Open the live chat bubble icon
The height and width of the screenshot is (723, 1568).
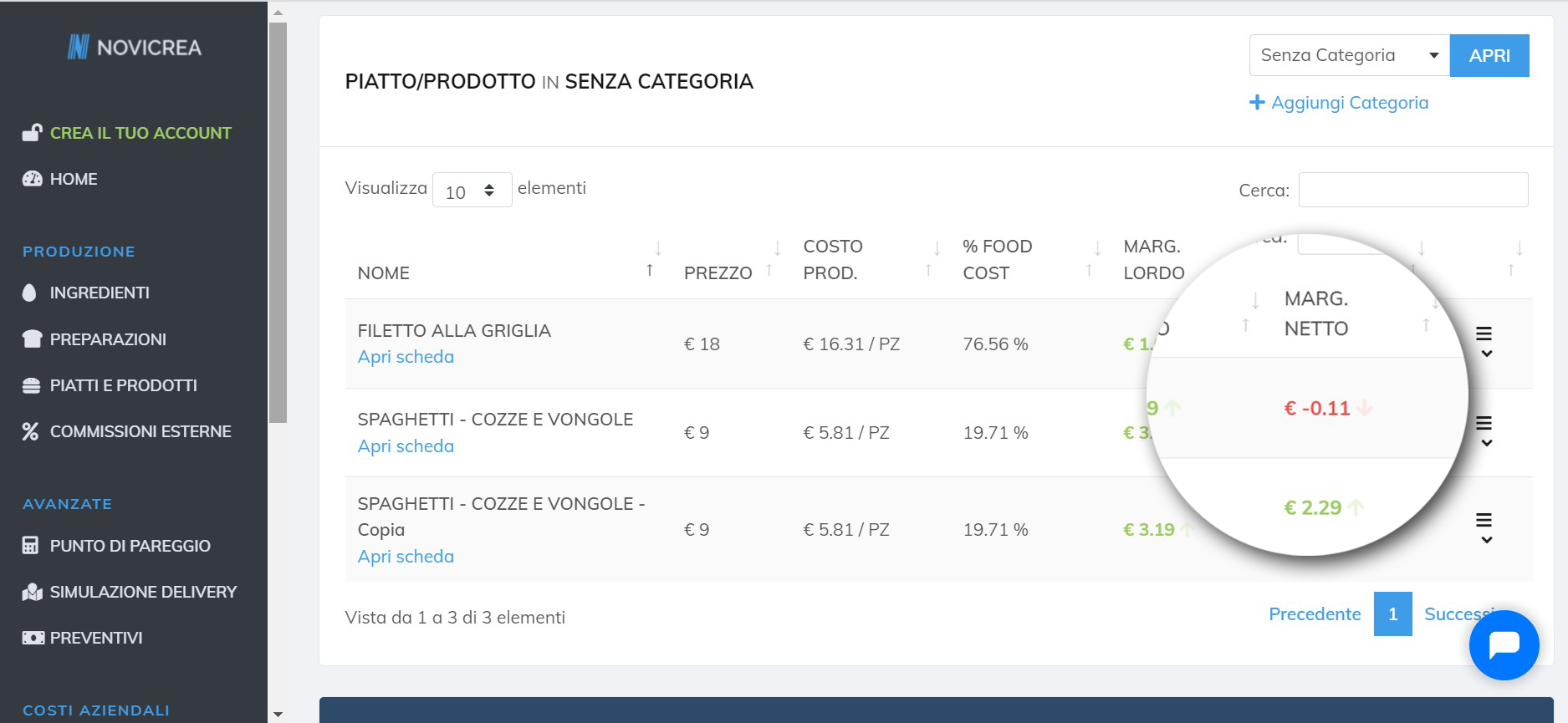[1504, 645]
